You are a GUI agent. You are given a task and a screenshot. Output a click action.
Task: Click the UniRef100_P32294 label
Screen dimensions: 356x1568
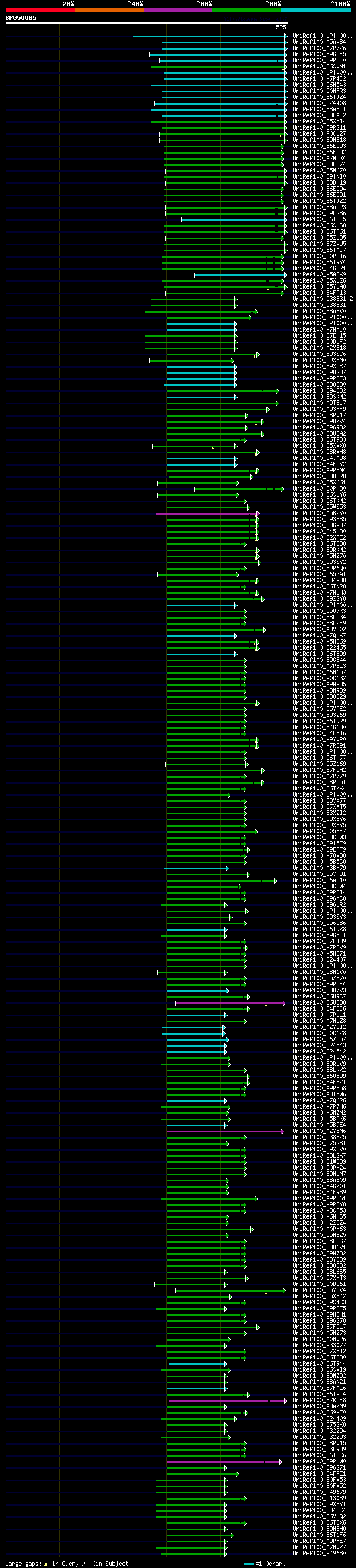(319, 1431)
